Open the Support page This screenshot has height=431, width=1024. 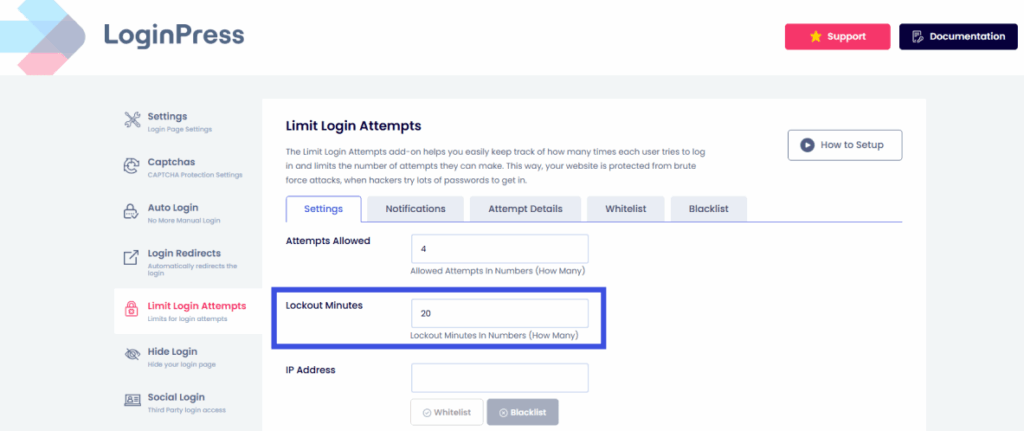[x=837, y=37]
